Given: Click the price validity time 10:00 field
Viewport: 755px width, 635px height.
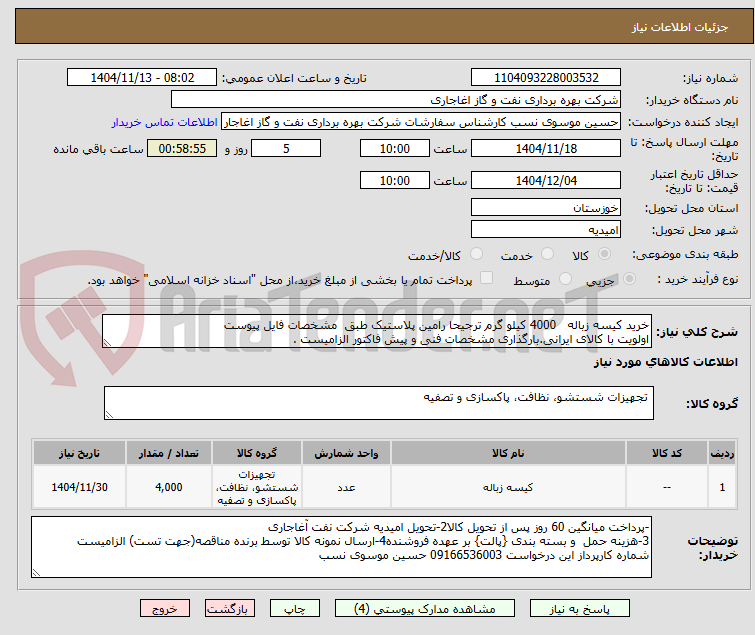Looking at the screenshot, I should 395,181.
